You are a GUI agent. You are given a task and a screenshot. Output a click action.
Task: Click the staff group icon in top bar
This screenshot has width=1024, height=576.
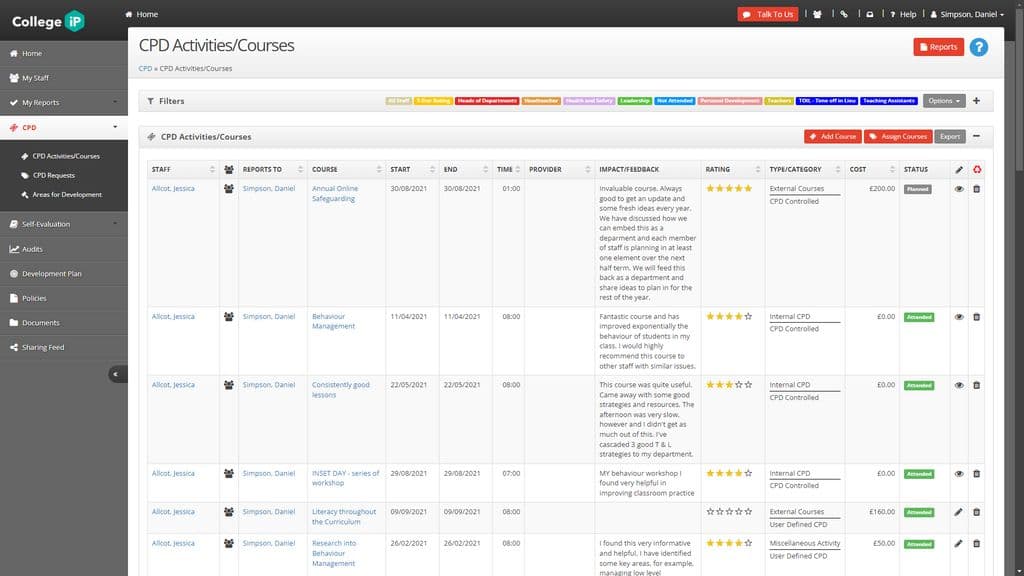[817, 14]
